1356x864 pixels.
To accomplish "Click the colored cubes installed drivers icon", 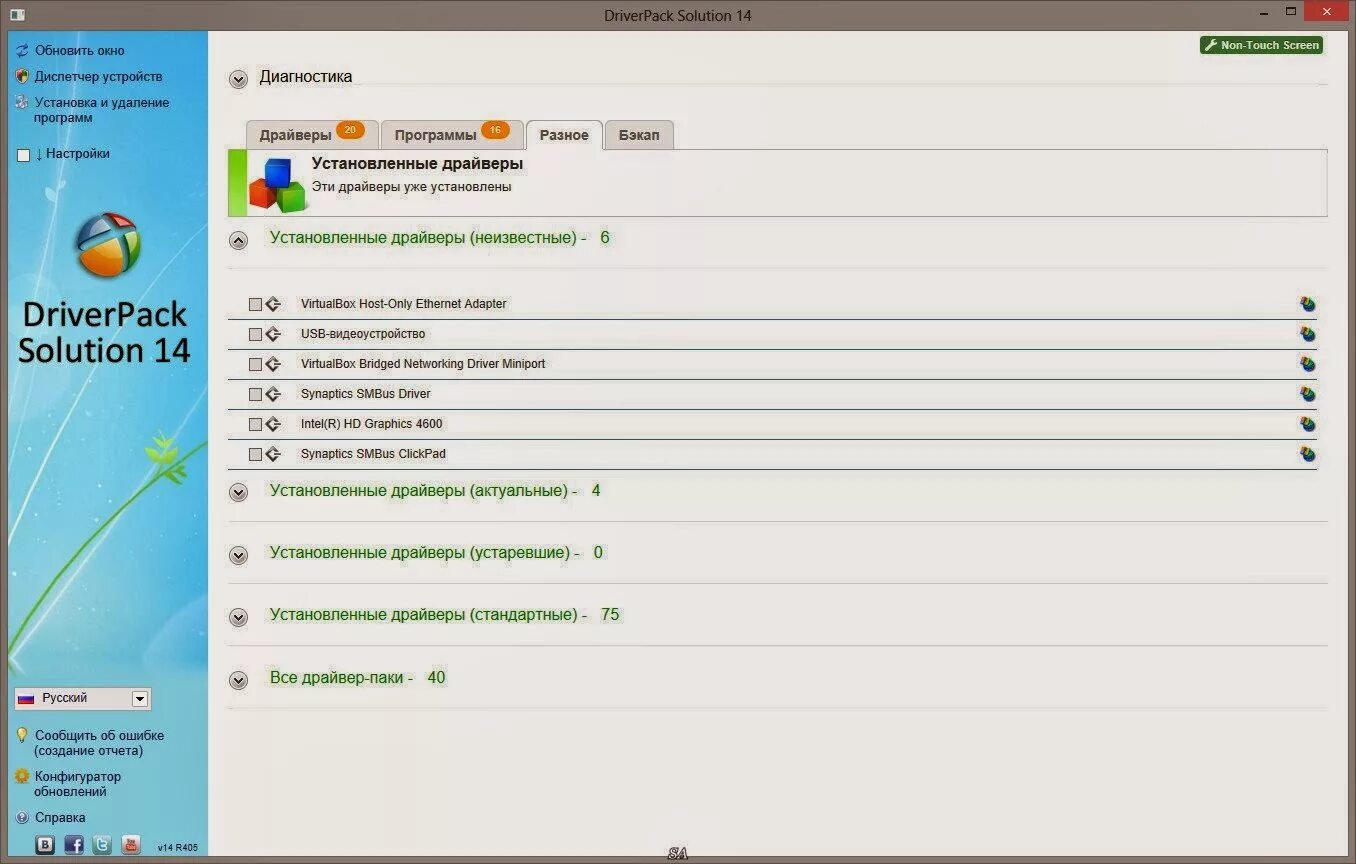I will (277, 185).
